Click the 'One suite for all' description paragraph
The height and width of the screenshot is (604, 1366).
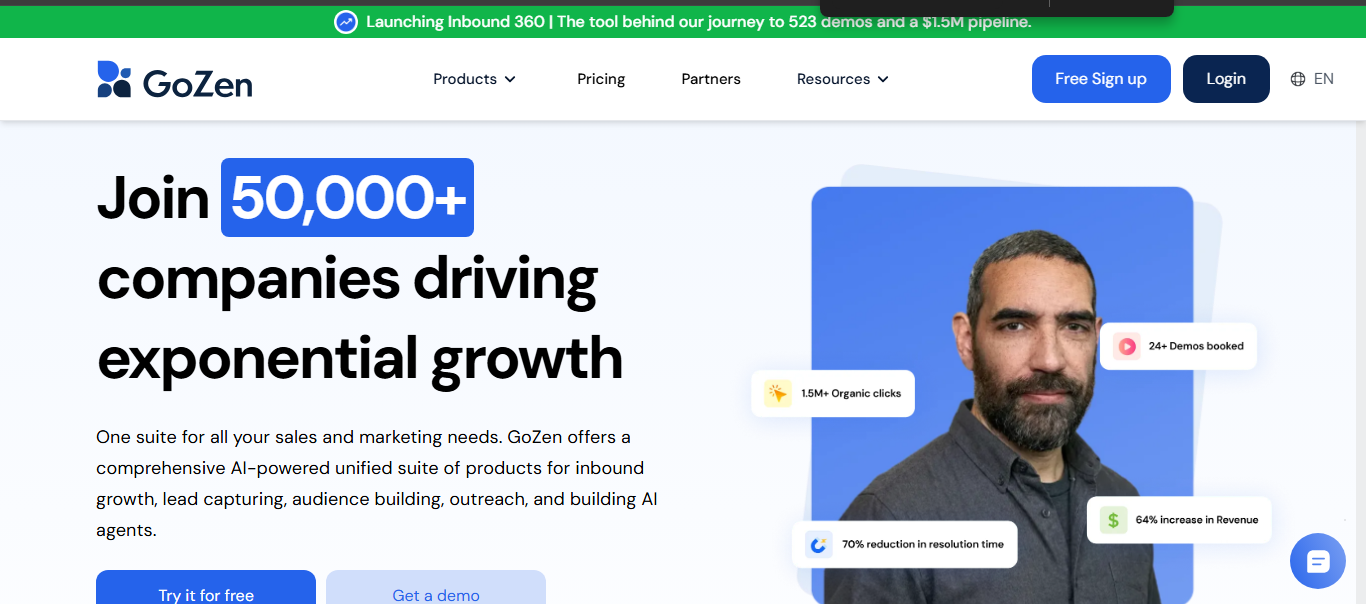click(x=377, y=483)
